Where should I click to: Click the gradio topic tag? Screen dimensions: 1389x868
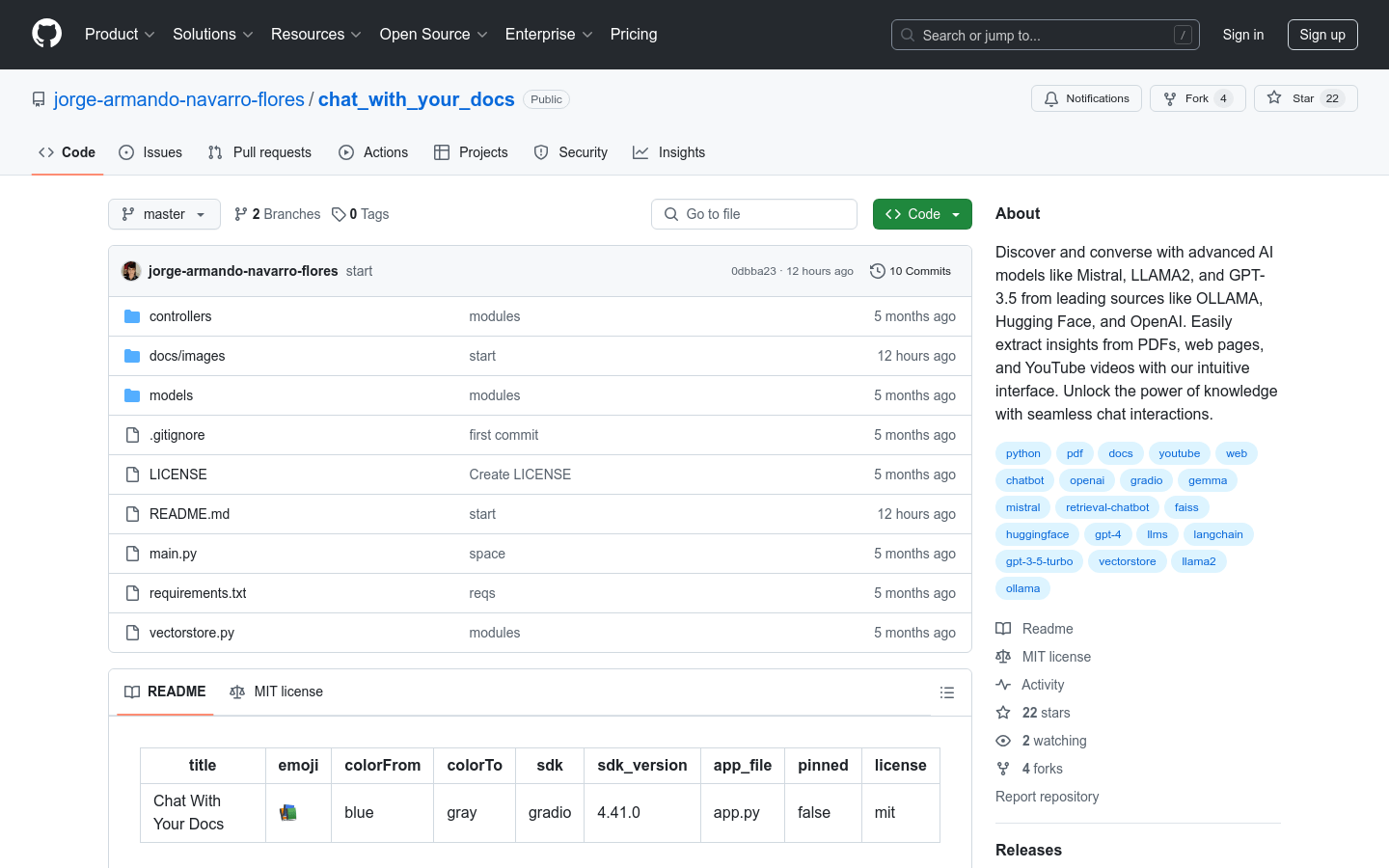click(x=1147, y=480)
